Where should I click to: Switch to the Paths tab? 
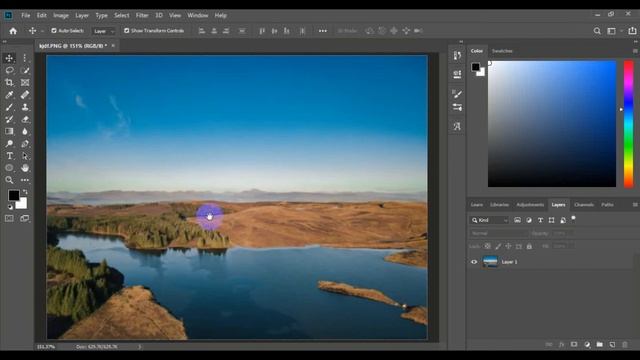coord(607,205)
